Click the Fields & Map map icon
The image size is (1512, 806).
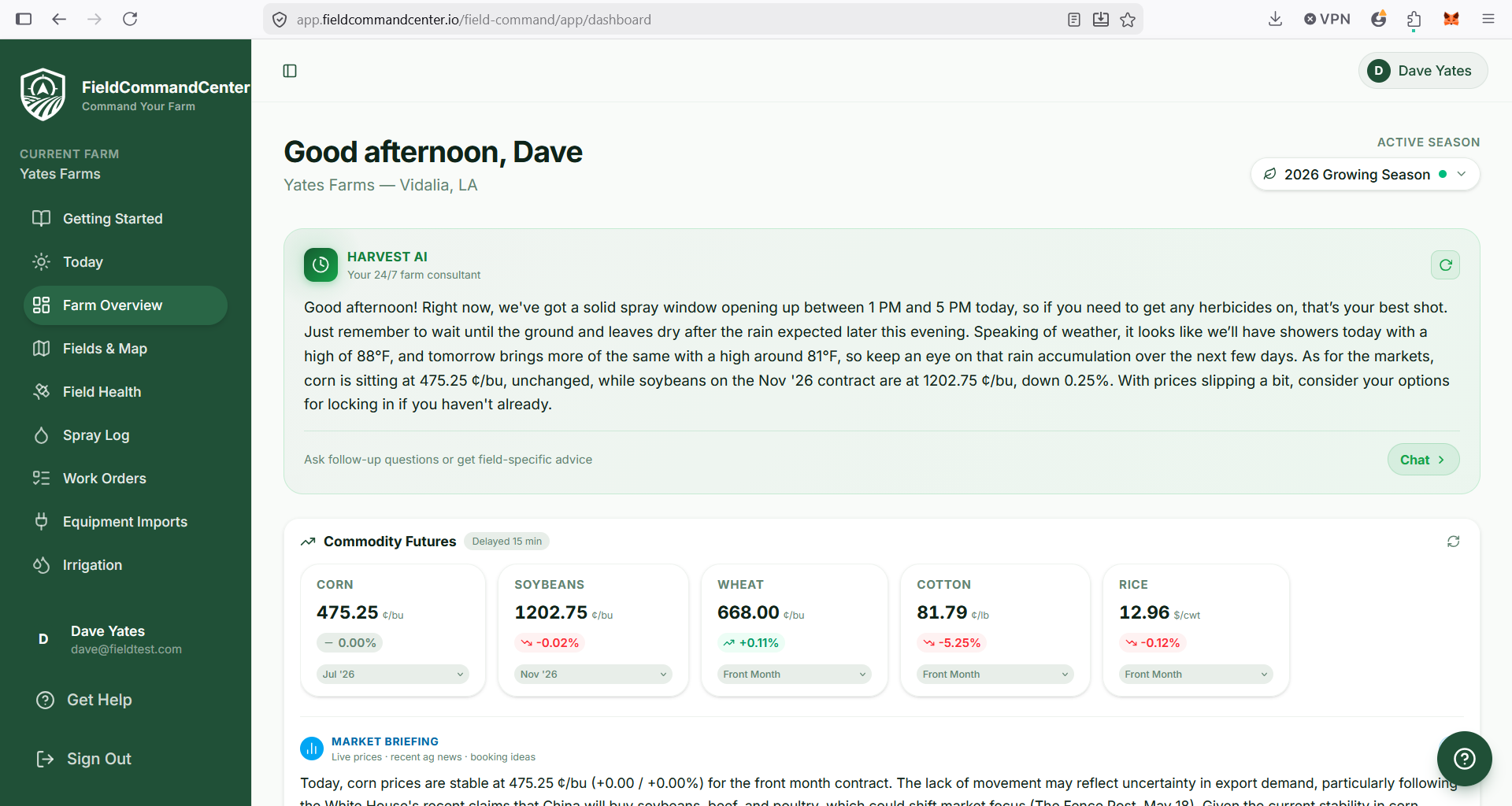coord(41,349)
